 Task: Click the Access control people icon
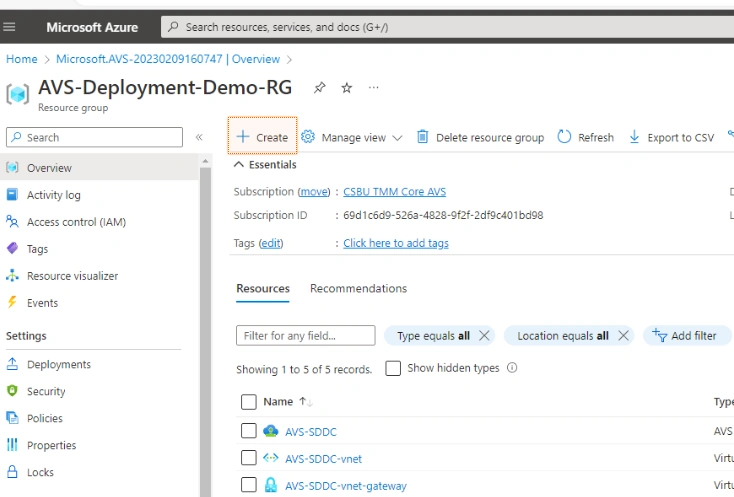pos(12,221)
